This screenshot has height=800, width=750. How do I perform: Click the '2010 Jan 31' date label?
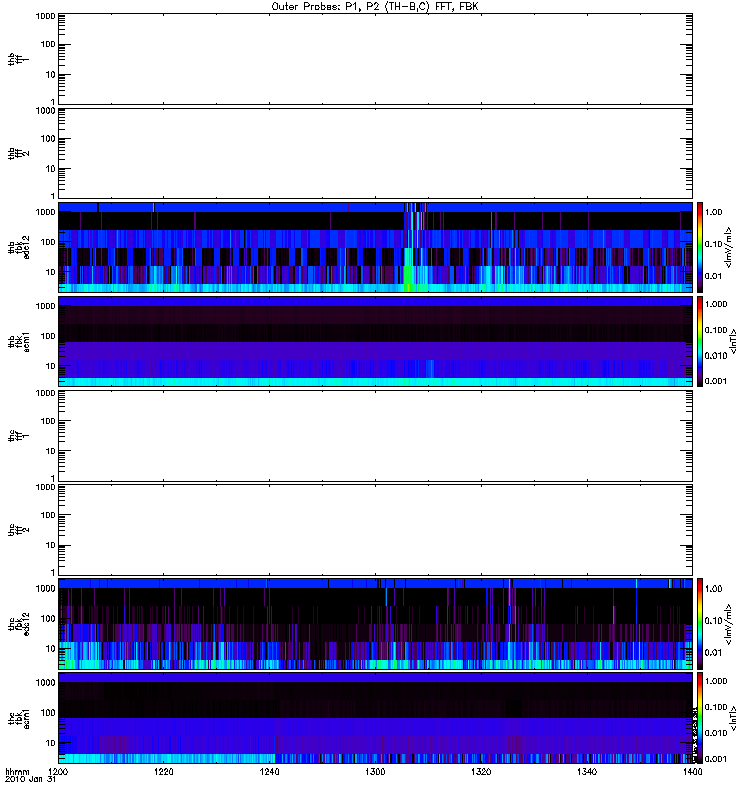click(x=30, y=779)
